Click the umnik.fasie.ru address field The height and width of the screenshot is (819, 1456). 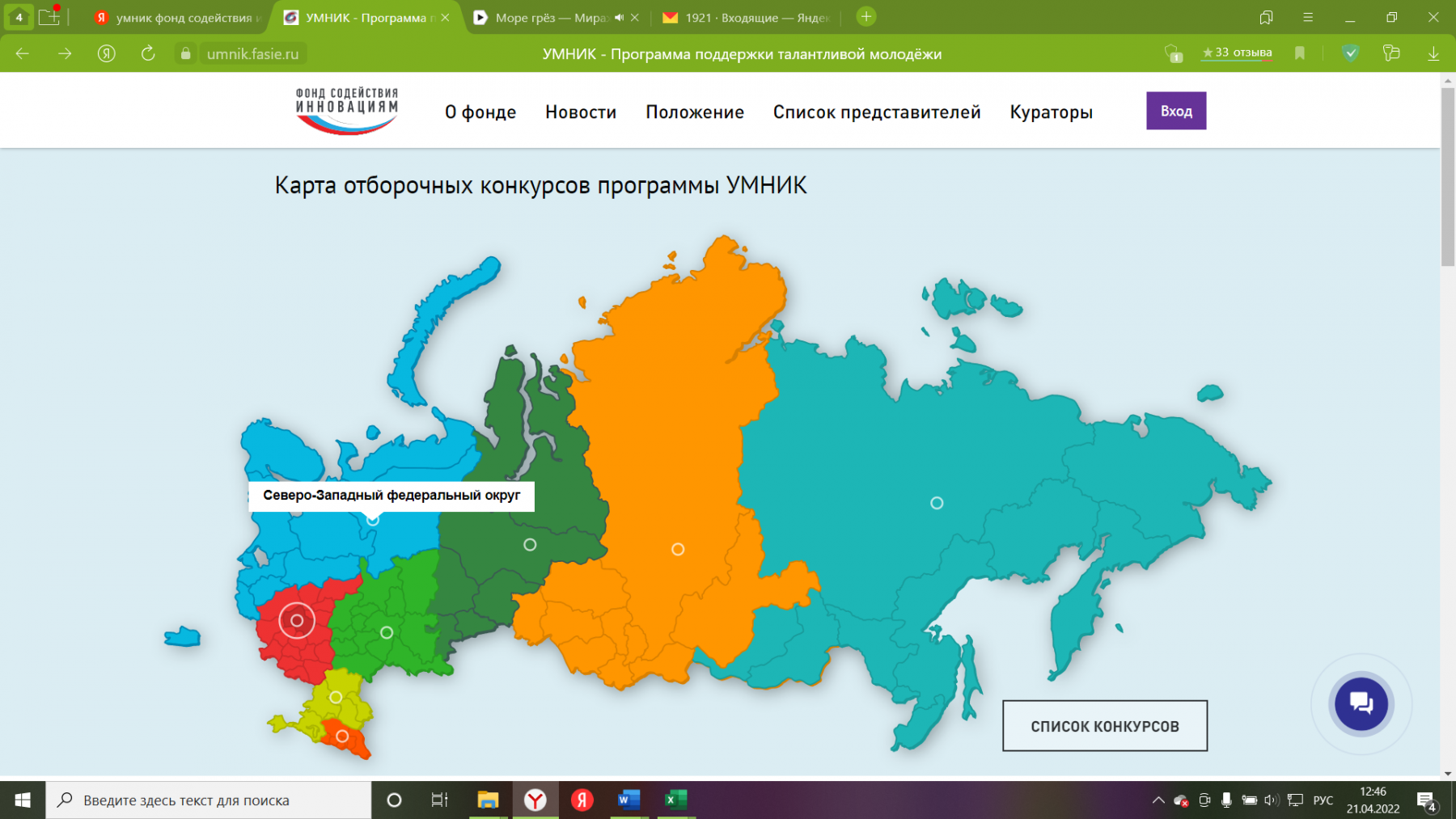click(x=252, y=53)
